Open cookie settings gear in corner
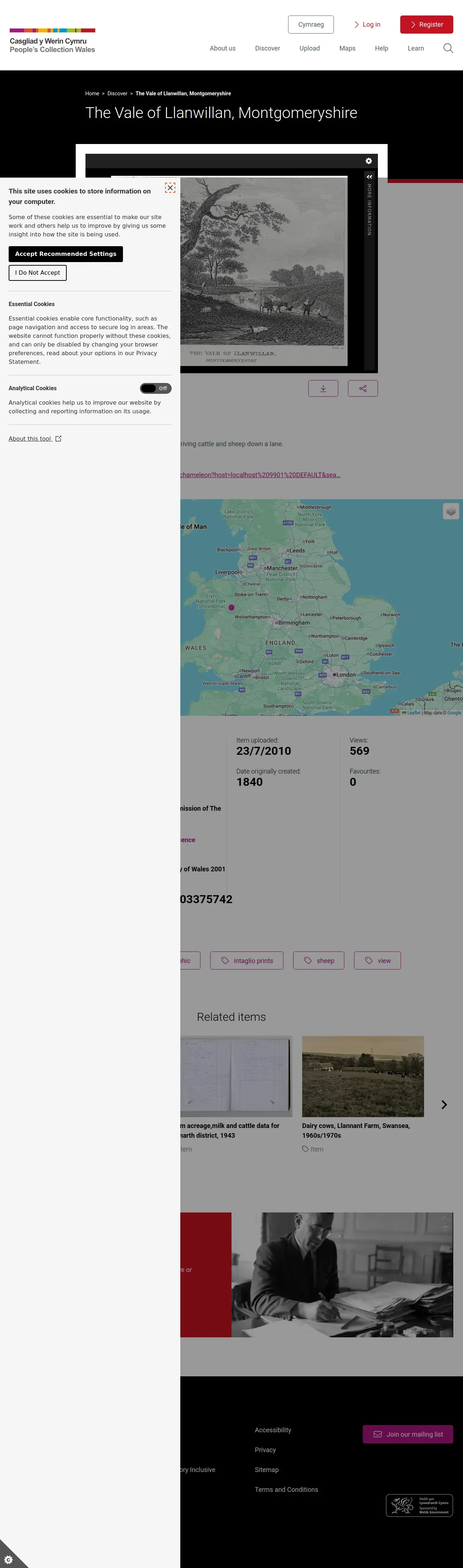The image size is (463, 1568). pos(9,1559)
